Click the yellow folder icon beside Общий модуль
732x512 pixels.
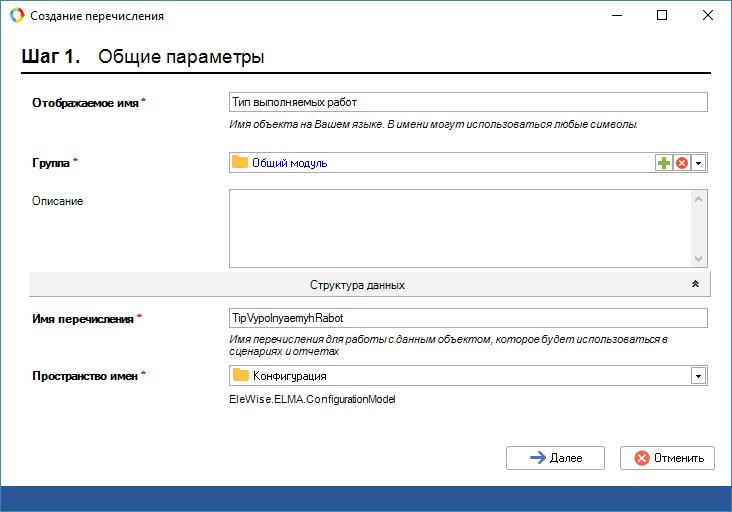click(240, 162)
